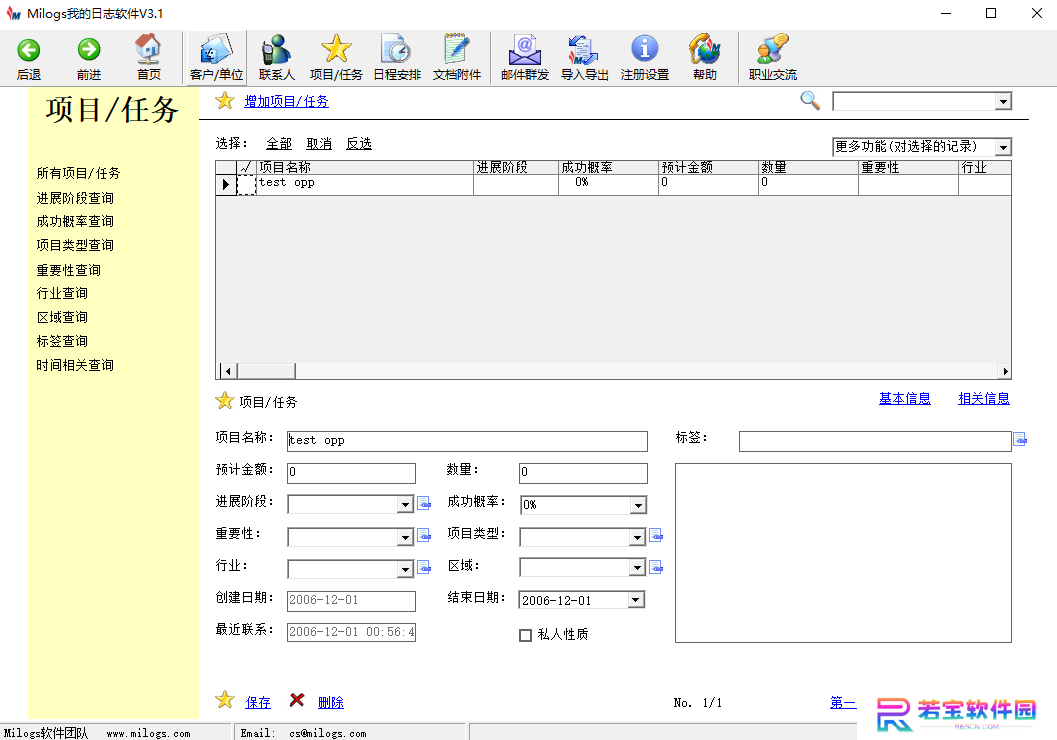Switch to the 相关信息 tab link
The height and width of the screenshot is (740, 1057).
(x=984, y=398)
